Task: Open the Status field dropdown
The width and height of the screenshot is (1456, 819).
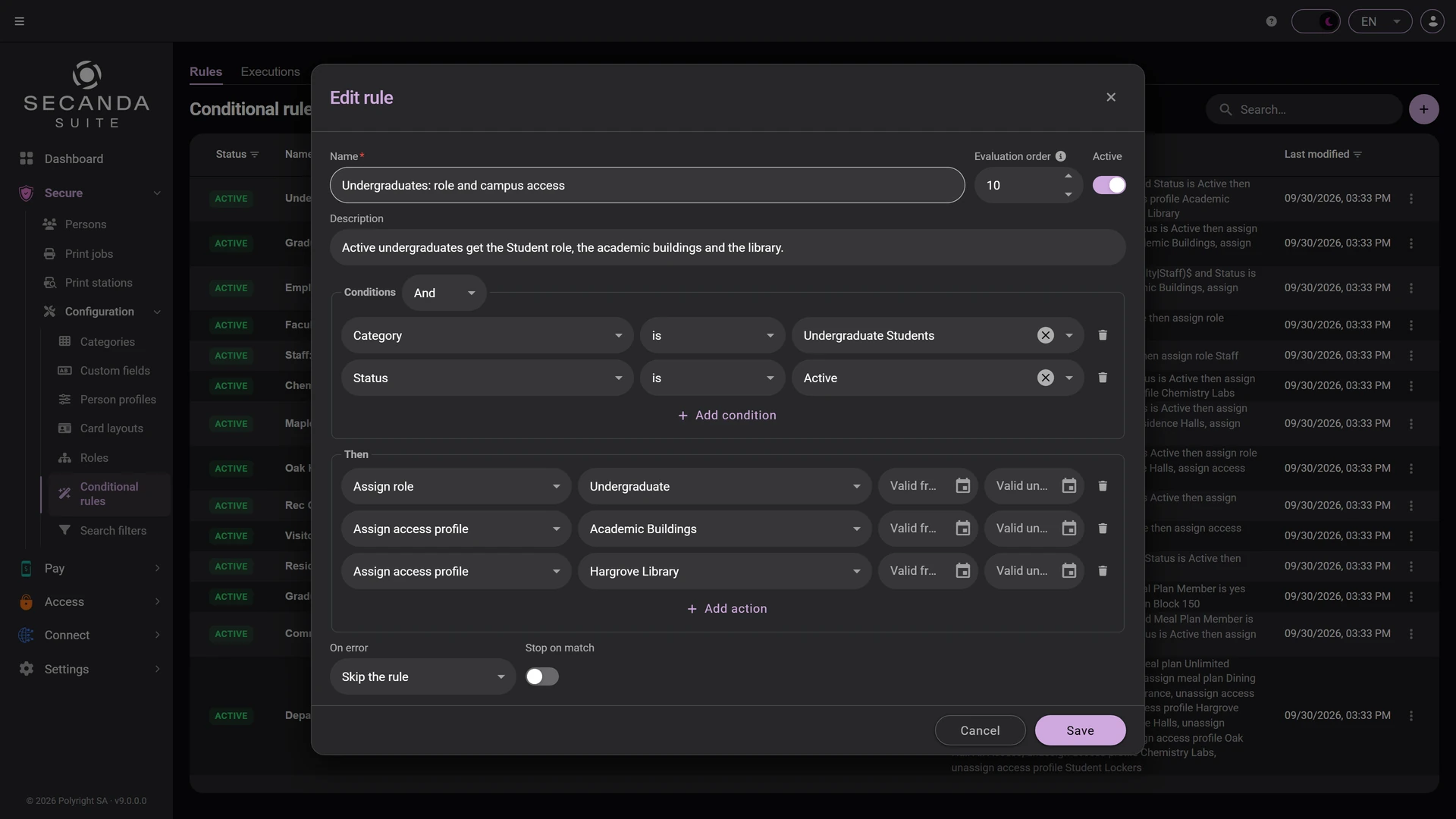Action: [x=487, y=378]
